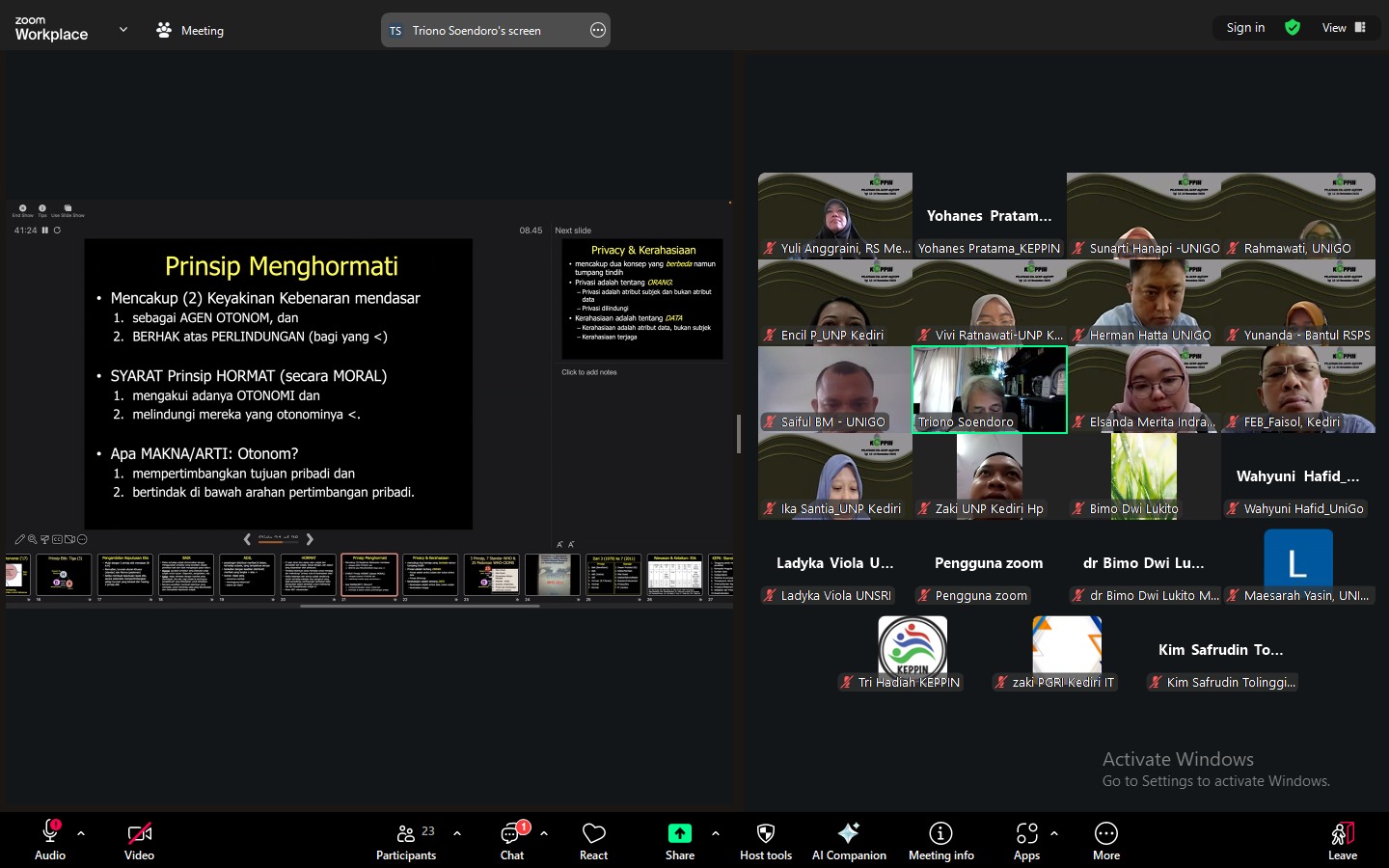Expand audio settings arrow next to Audio
1389x868 pixels.
tap(81, 833)
